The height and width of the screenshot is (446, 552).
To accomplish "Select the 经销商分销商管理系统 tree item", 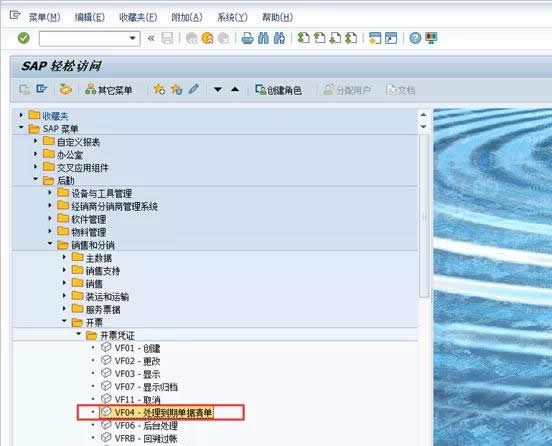I will click(x=114, y=206).
